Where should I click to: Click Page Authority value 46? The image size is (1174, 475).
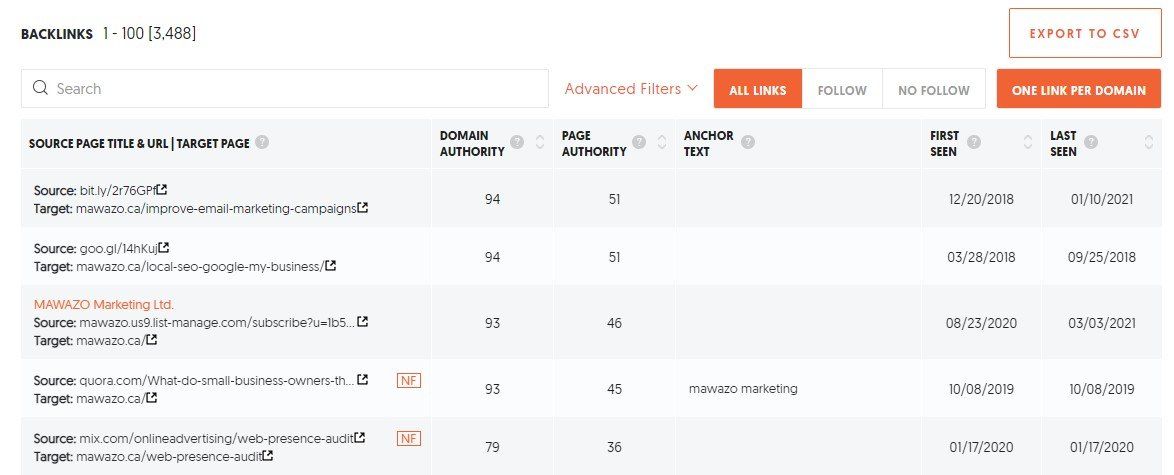614,323
